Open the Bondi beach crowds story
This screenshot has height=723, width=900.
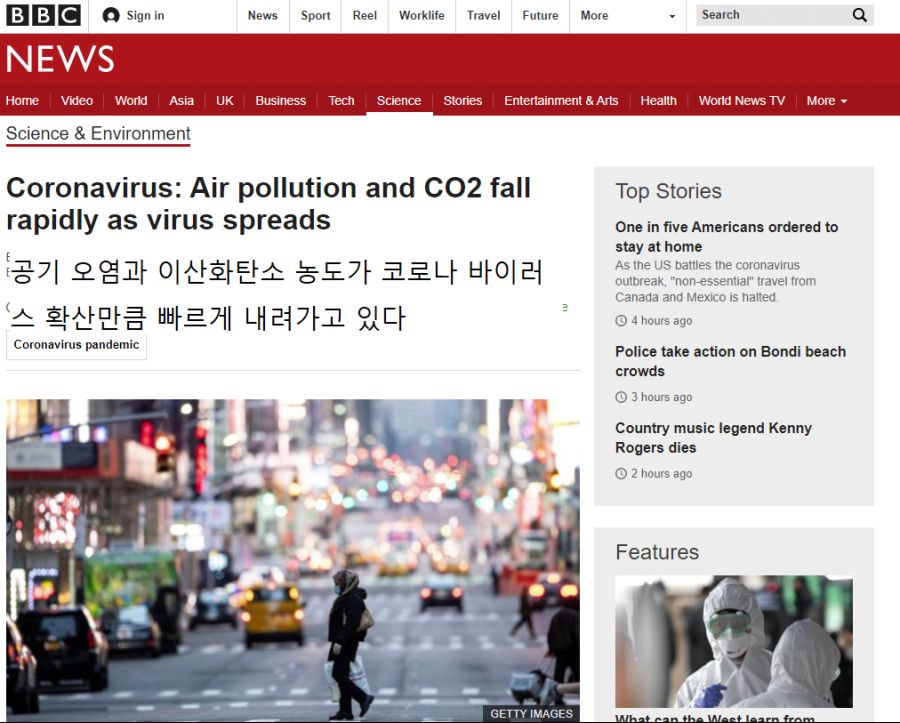pyautogui.click(x=730, y=361)
